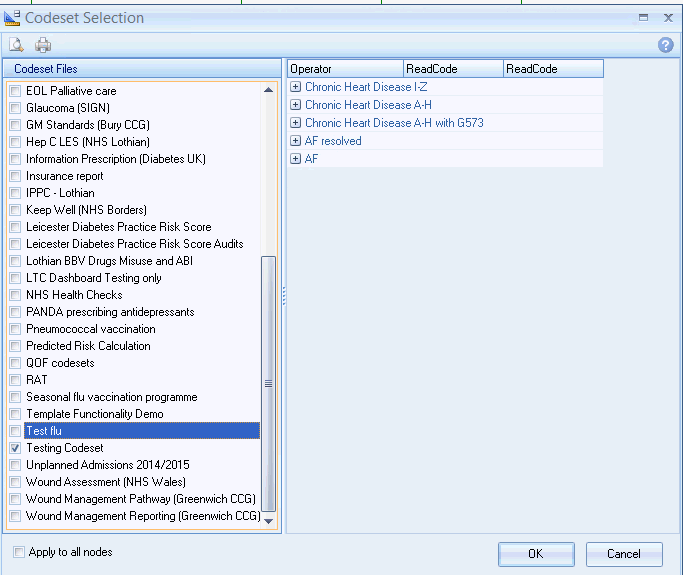
Task: Tick the QOF codesets checkbox
Action: coord(15,363)
